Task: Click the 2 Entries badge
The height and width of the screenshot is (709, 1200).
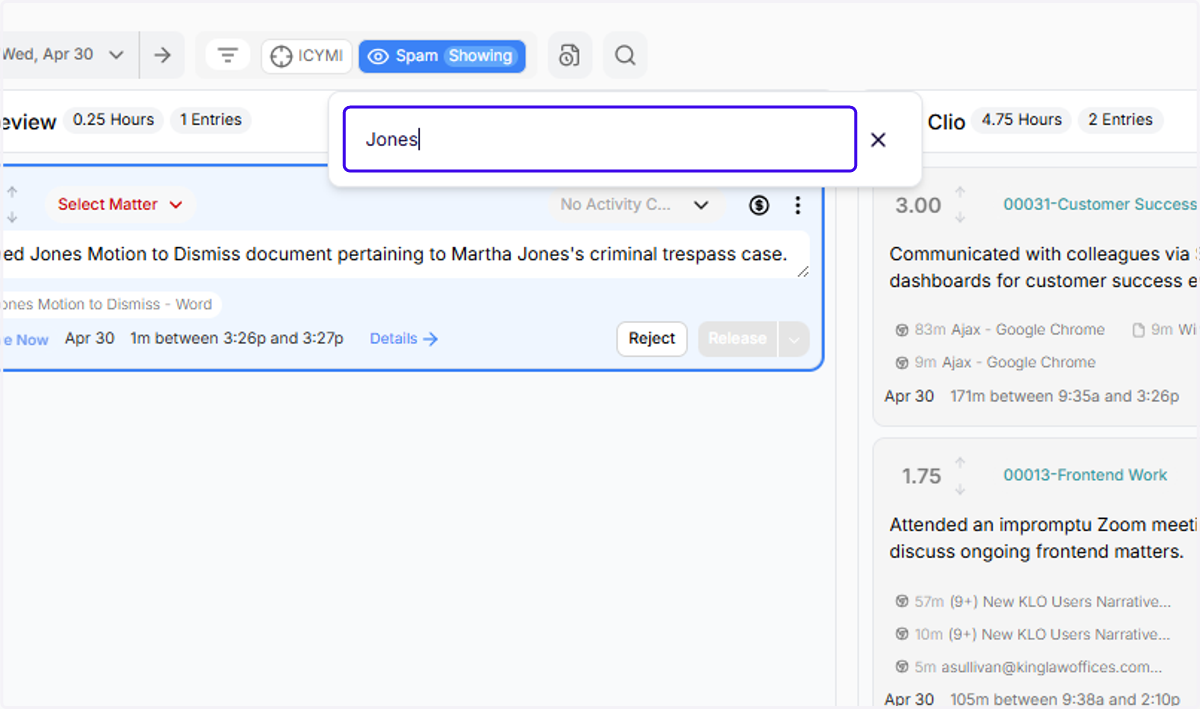Action: pyautogui.click(x=1120, y=120)
